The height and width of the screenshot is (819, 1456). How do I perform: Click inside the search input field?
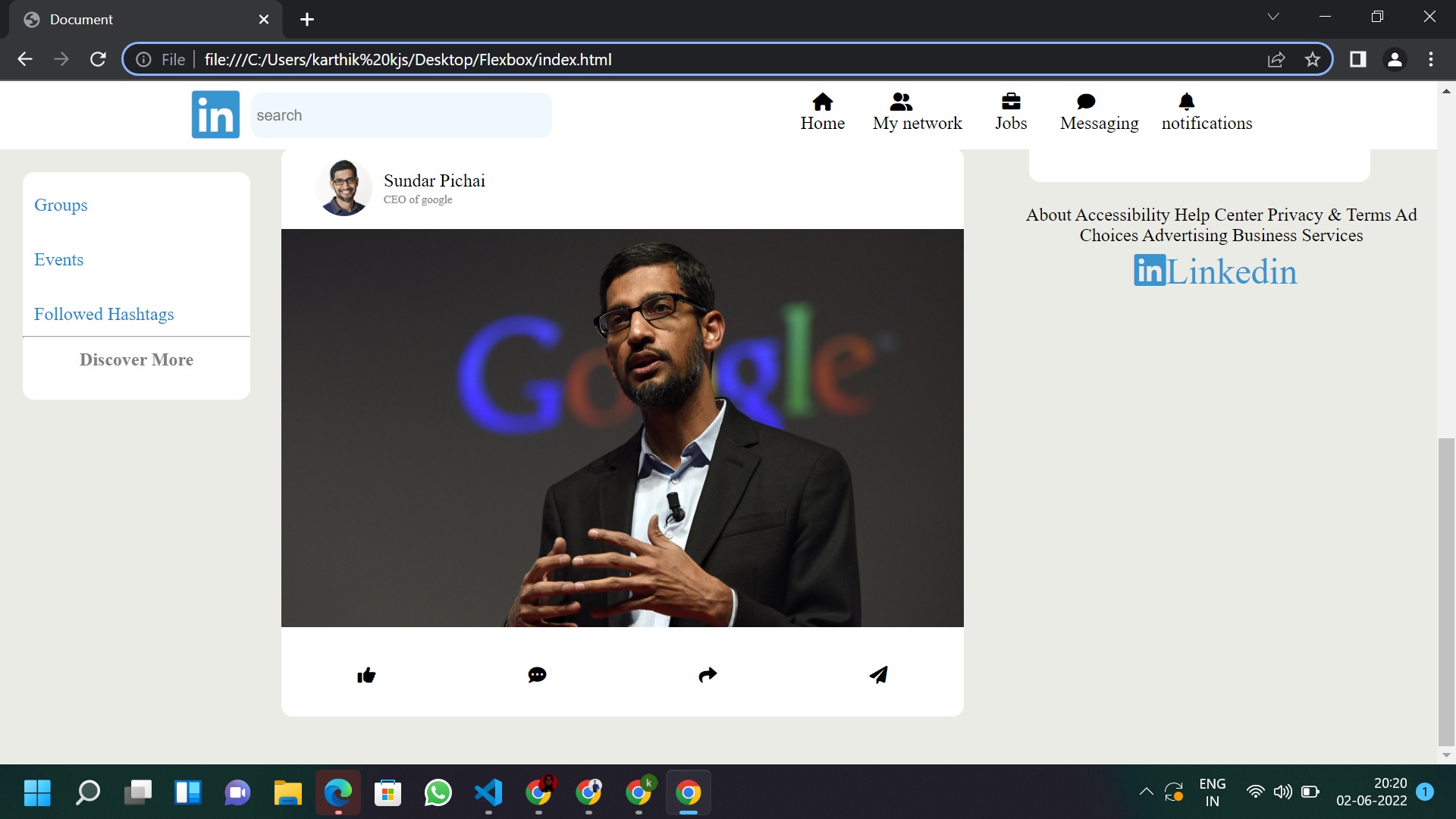402,115
